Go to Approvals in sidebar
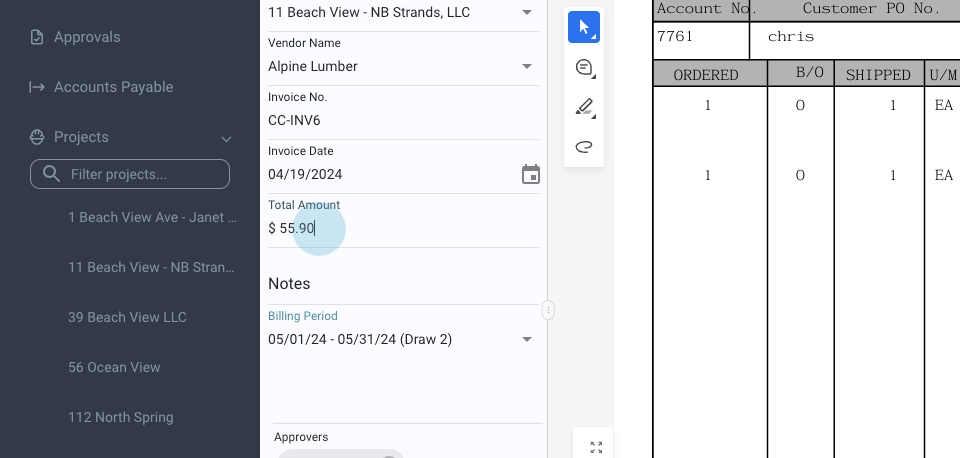The width and height of the screenshot is (960, 458). tap(87, 37)
